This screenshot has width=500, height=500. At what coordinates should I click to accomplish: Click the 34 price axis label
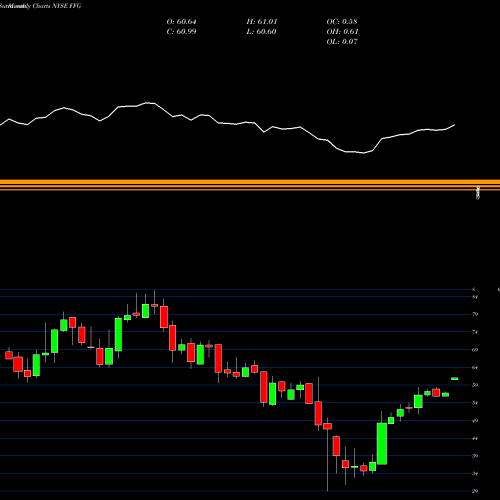point(475,474)
